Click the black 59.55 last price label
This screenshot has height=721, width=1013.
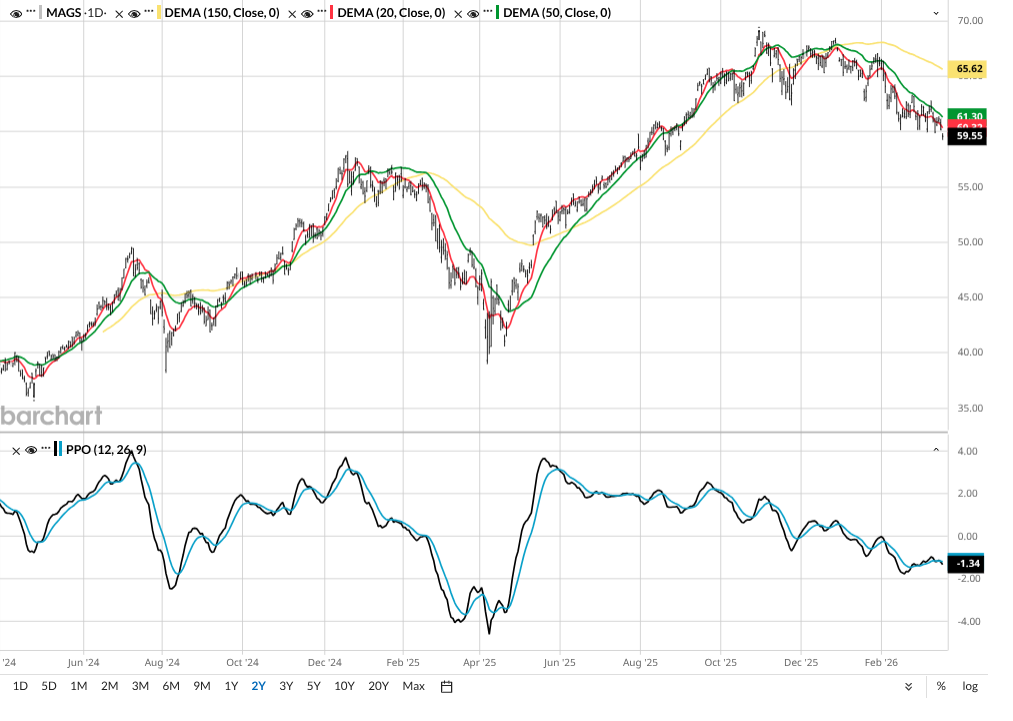point(967,136)
